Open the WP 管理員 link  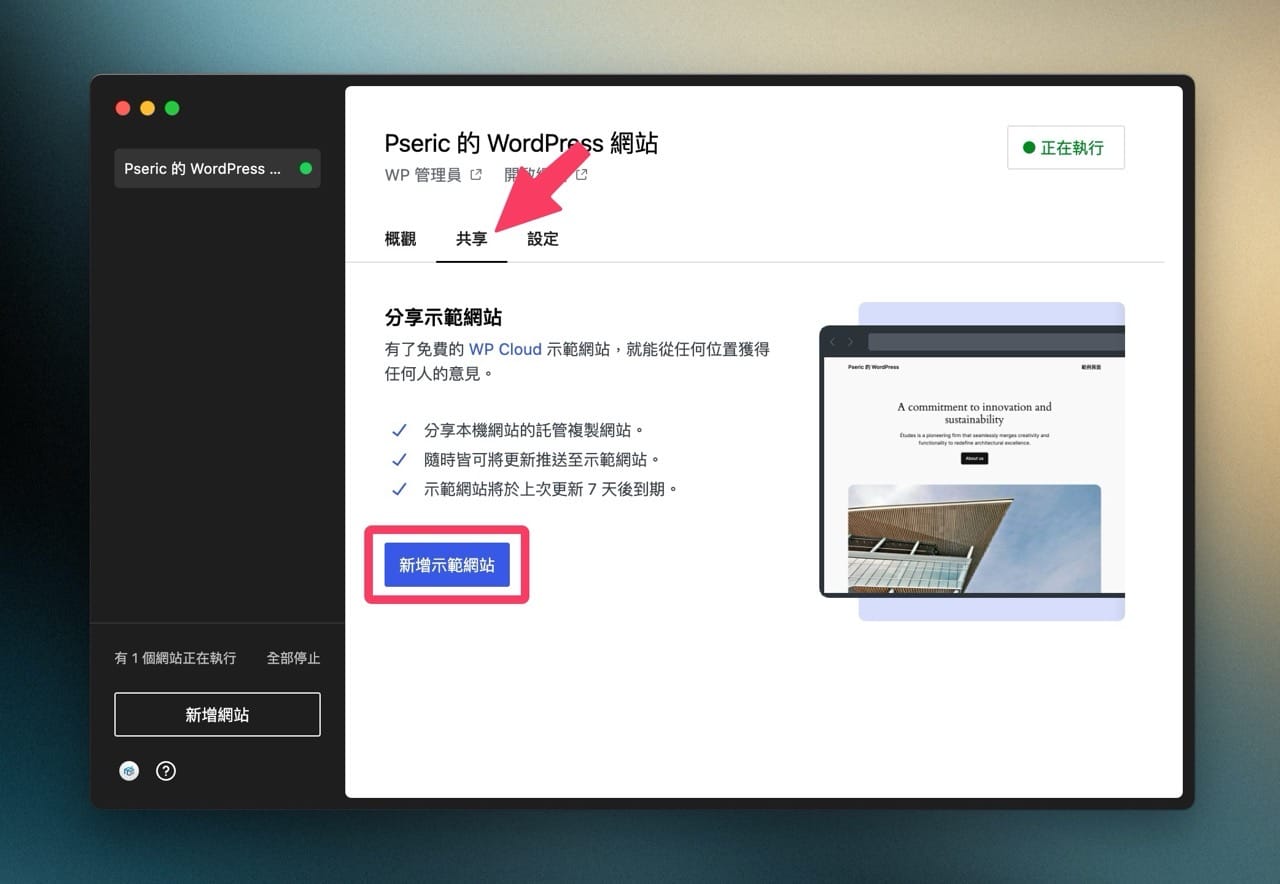click(x=423, y=175)
